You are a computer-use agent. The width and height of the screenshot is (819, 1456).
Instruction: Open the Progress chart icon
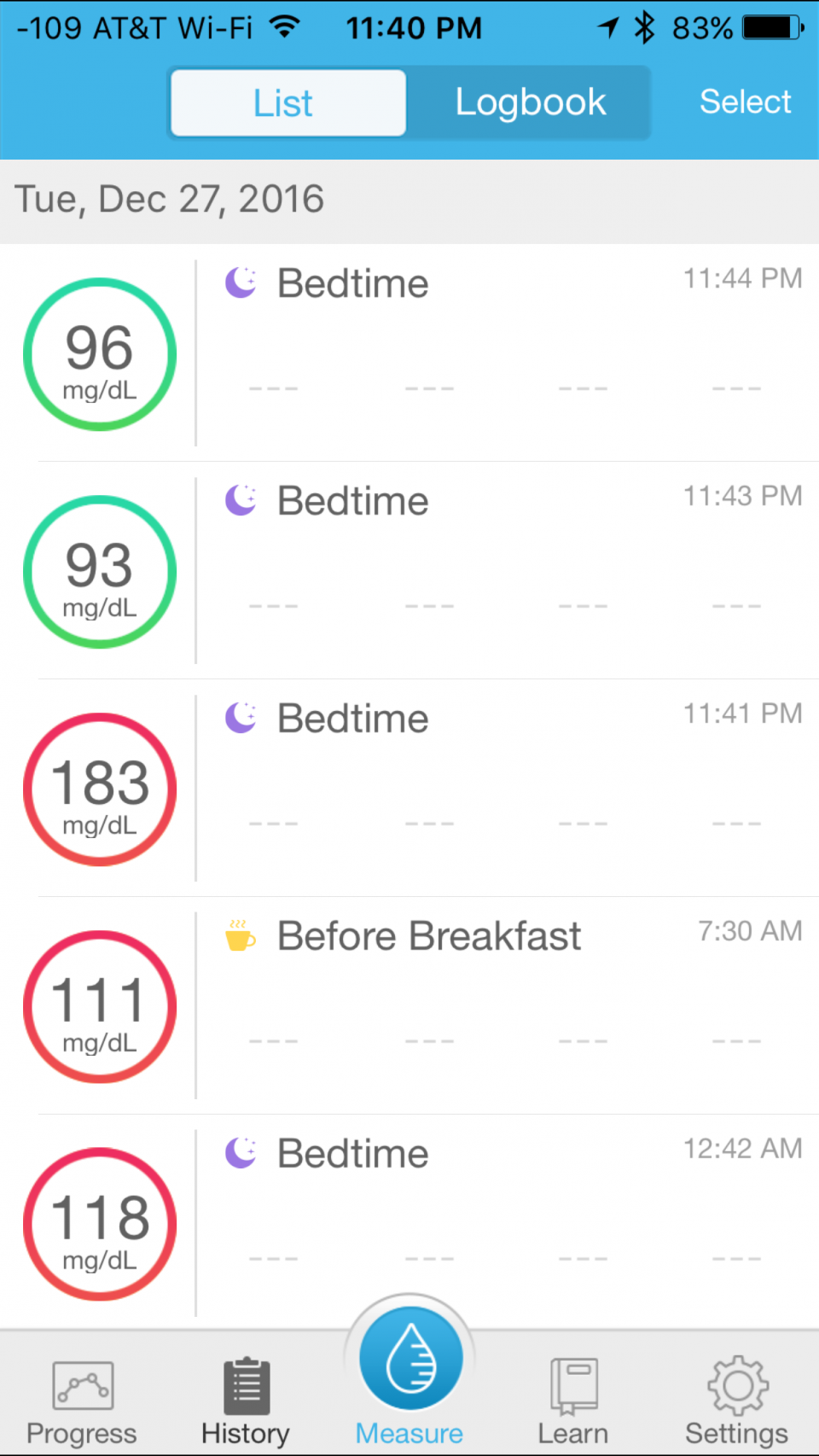(83, 1385)
